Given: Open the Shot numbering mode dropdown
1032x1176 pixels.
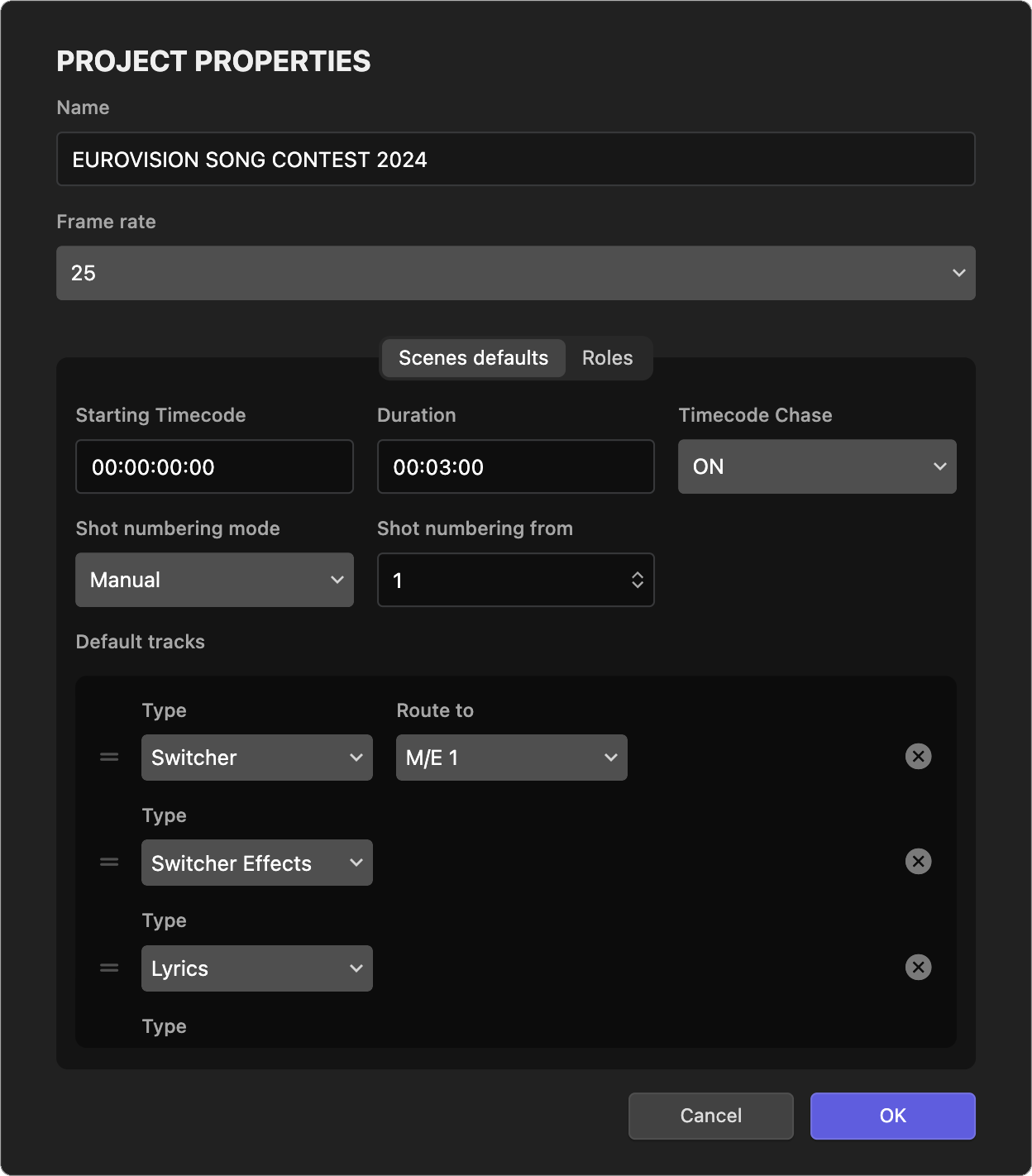Looking at the screenshot, I should (x=214, y=580).
